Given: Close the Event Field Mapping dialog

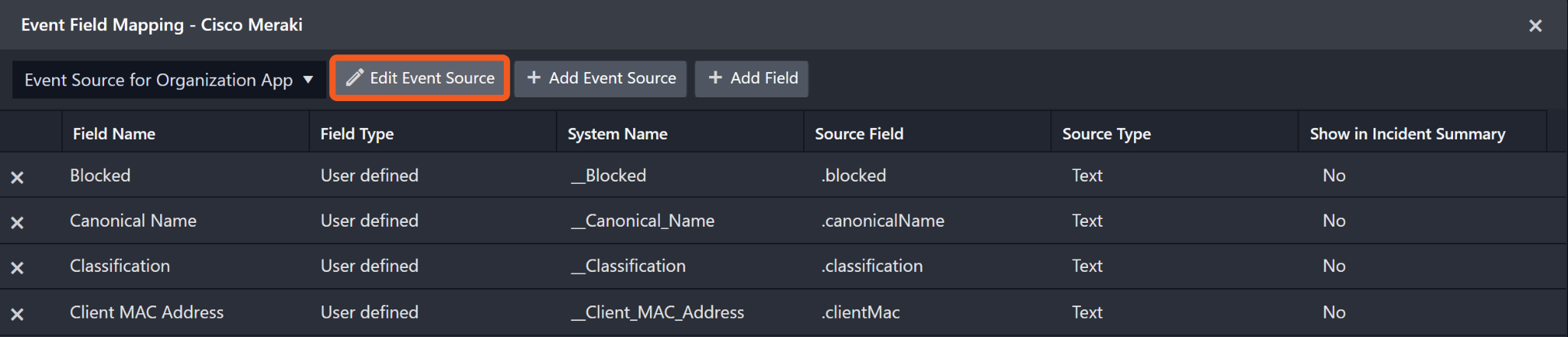Looking at the screenshot, I should [1535, 25].
